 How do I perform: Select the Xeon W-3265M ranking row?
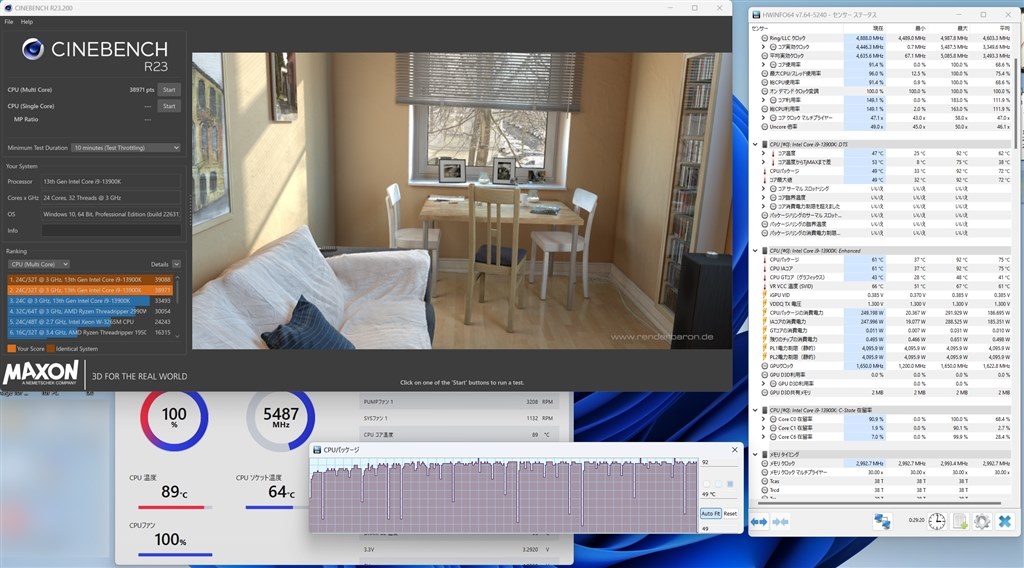tap(90, 322)
